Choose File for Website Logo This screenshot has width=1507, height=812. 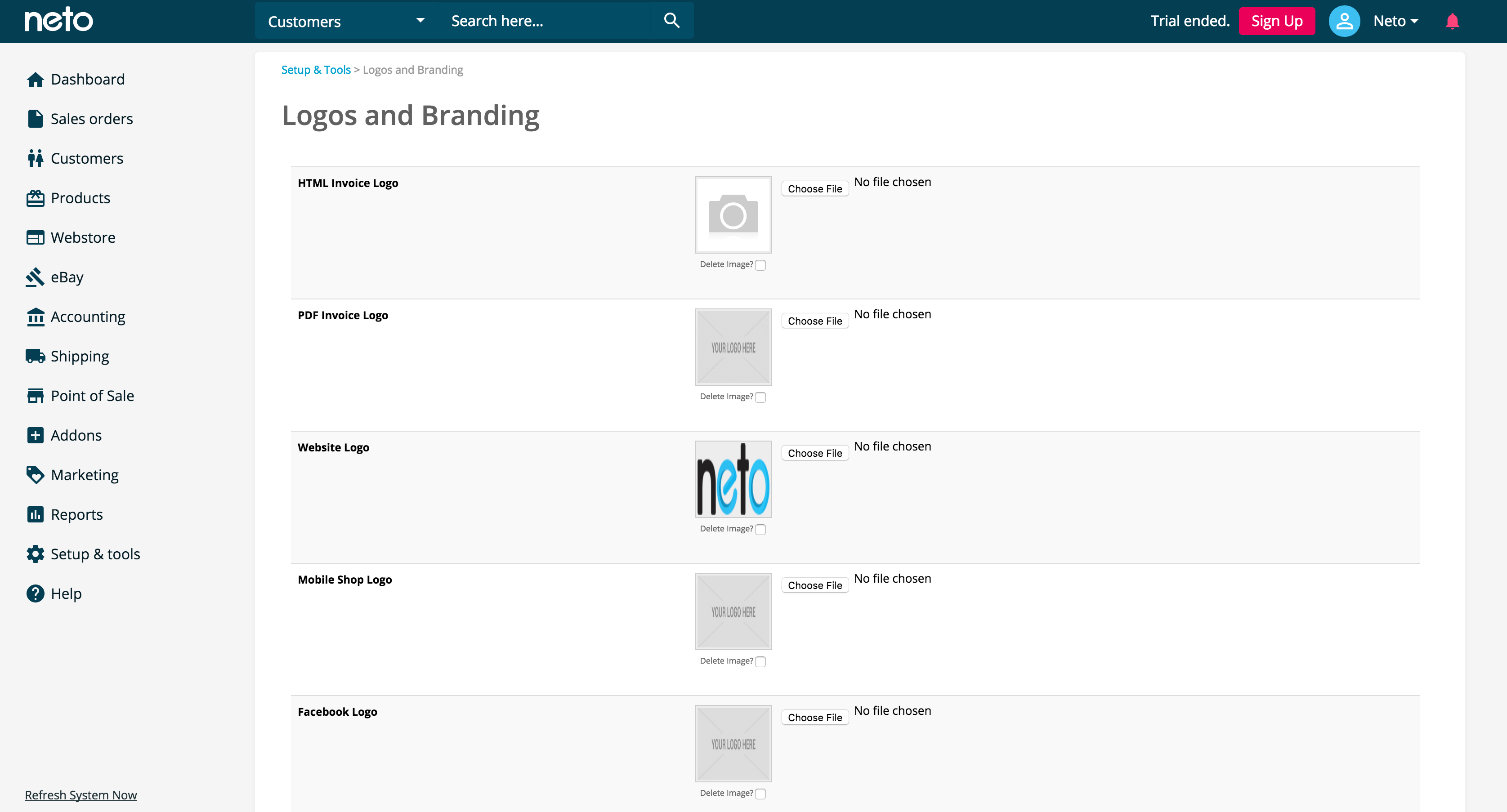click(x=814, y=453)
